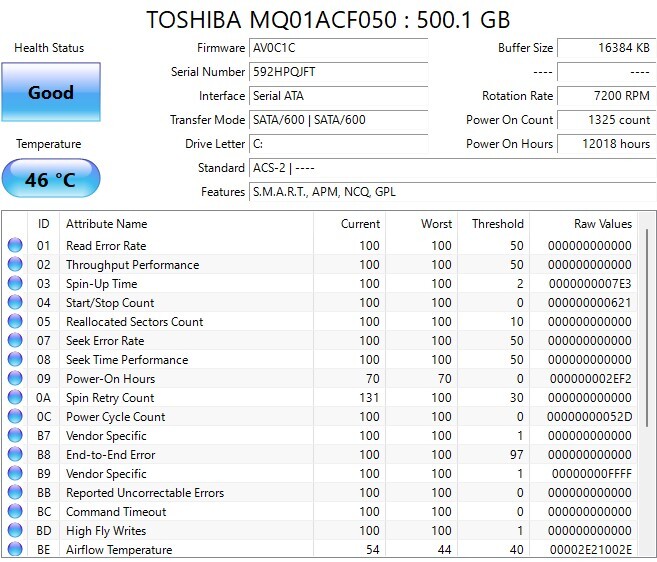Click the Attribute Name column header

186,224
